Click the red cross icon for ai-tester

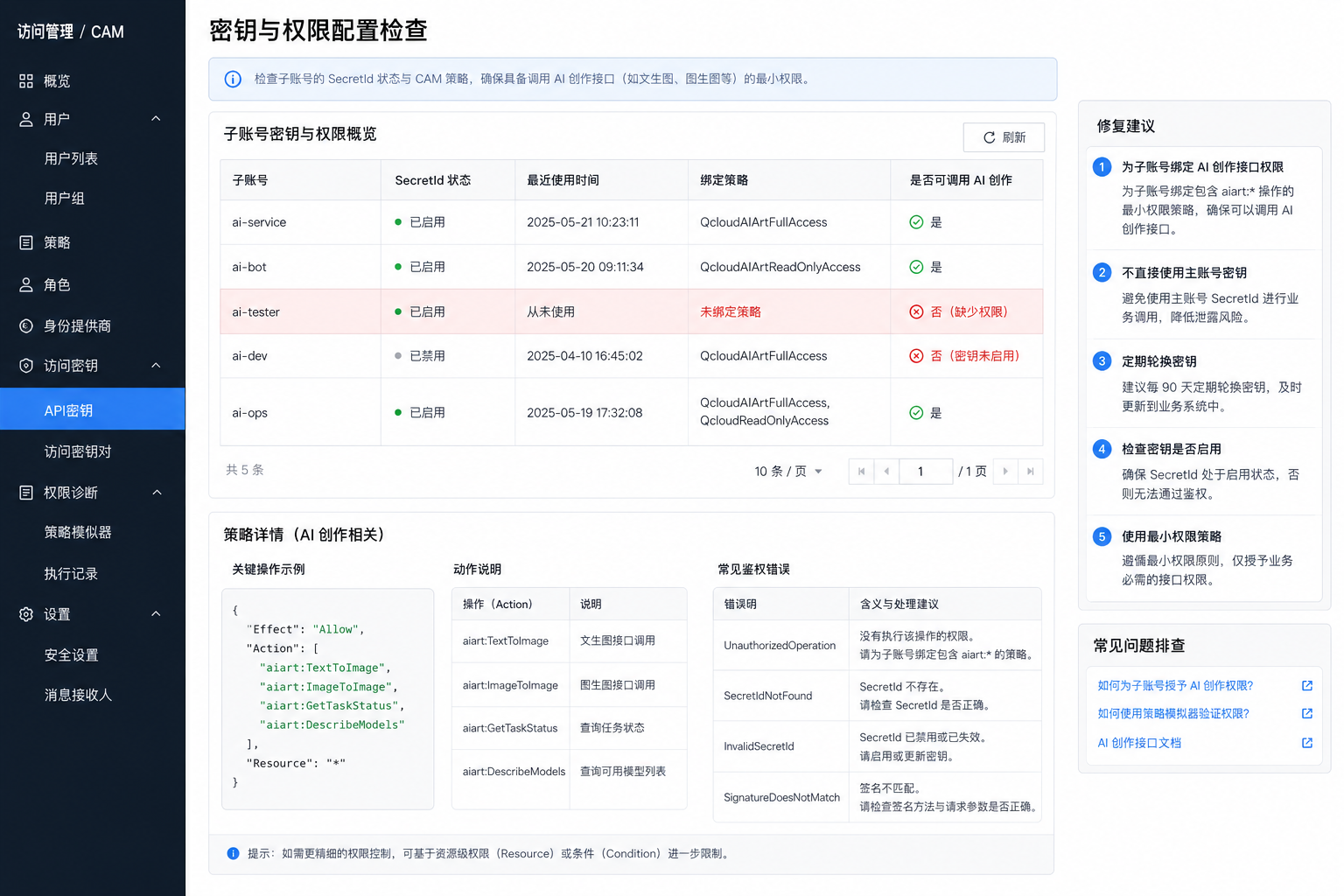[x=916, y=311]
